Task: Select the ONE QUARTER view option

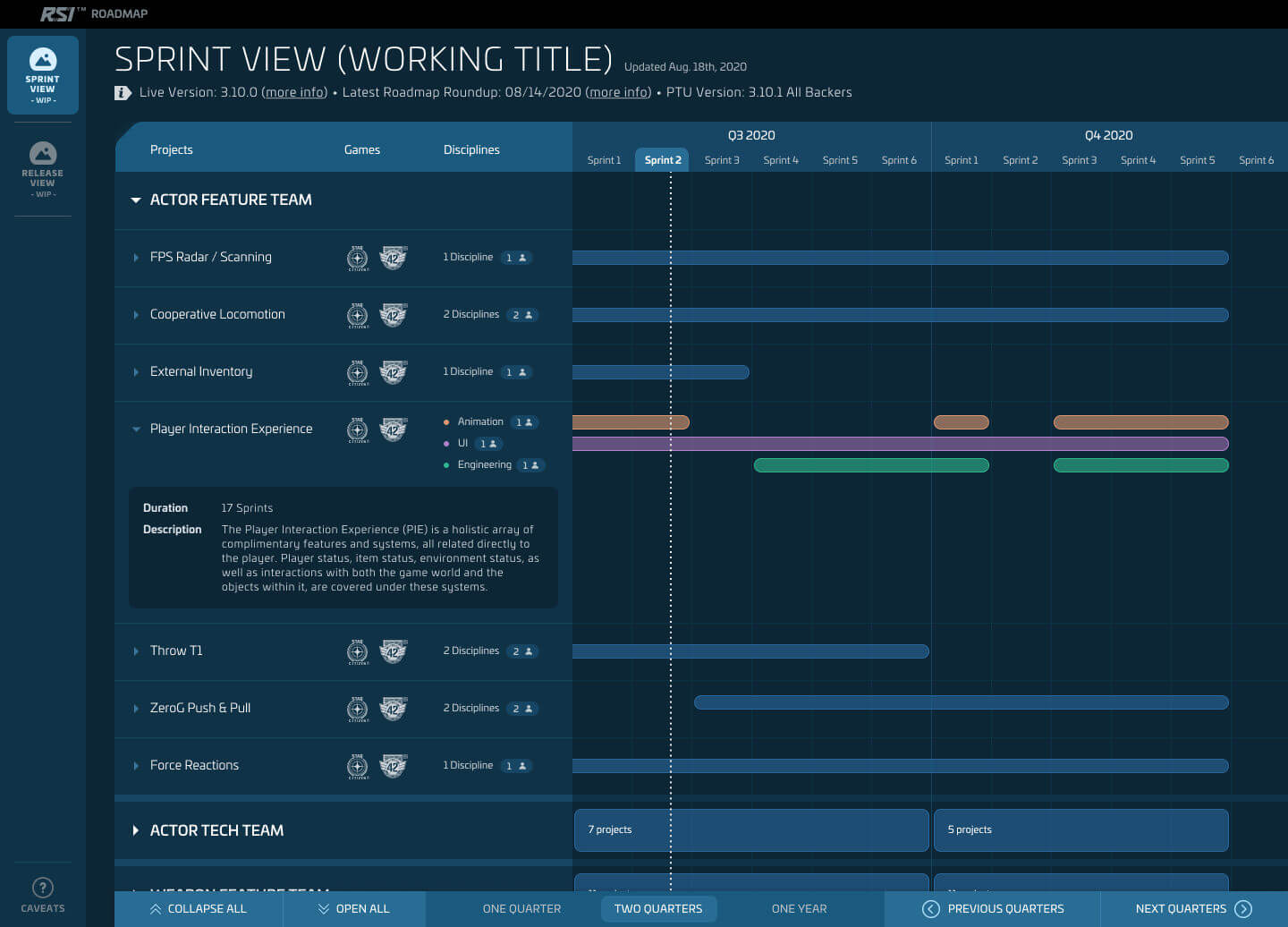Action: (521, 908)
